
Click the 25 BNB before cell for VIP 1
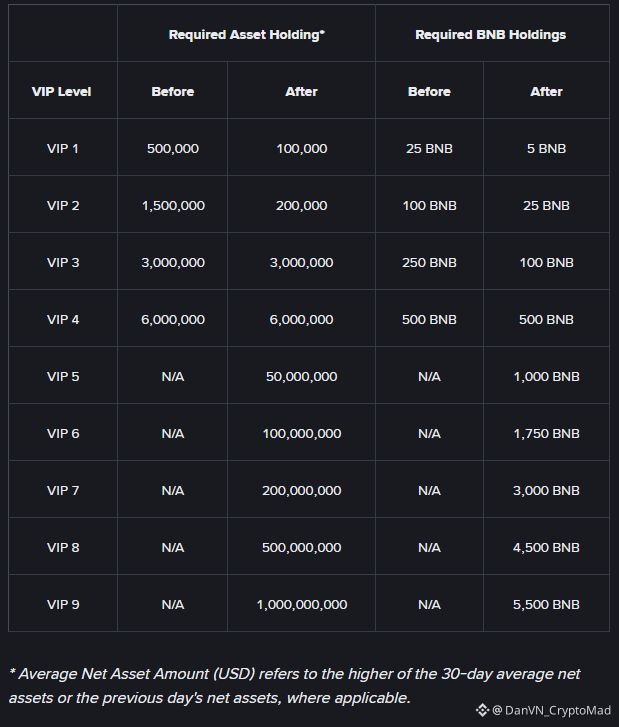pyautogui.click(x=429, y=149)
